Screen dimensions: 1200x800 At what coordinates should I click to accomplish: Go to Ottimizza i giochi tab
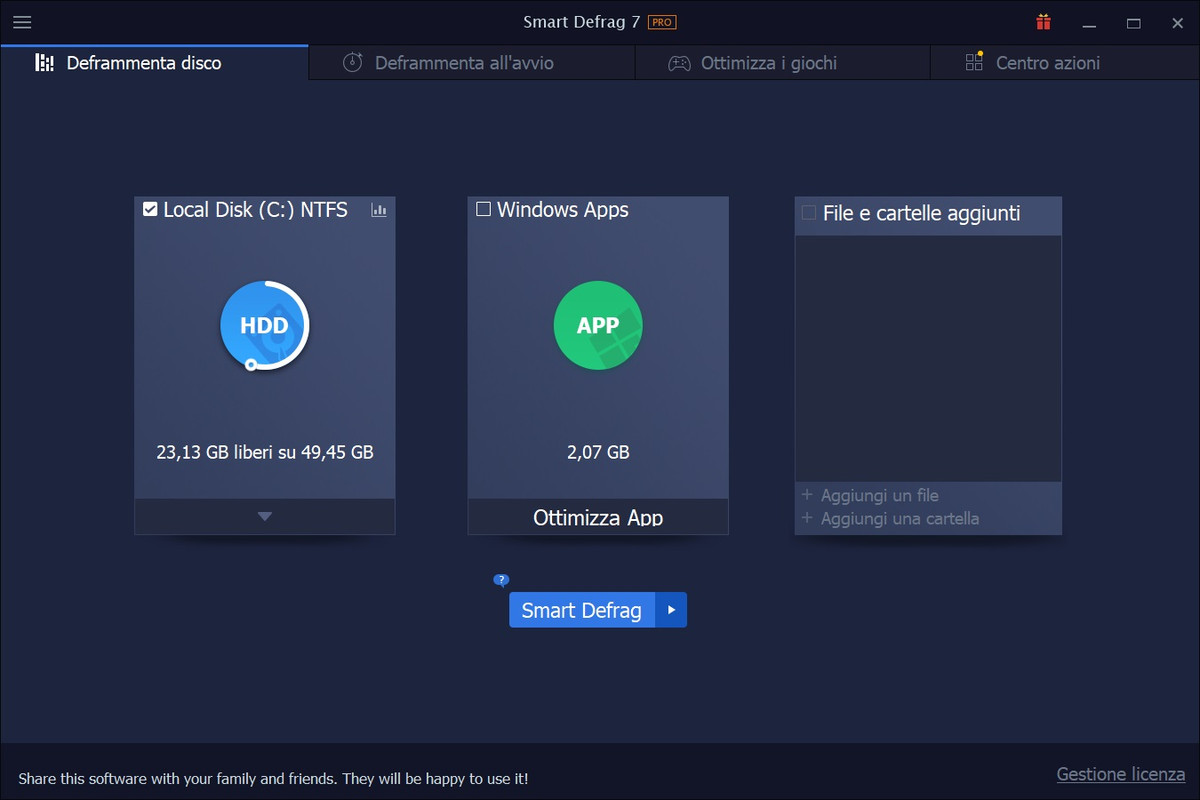point(782,63)
